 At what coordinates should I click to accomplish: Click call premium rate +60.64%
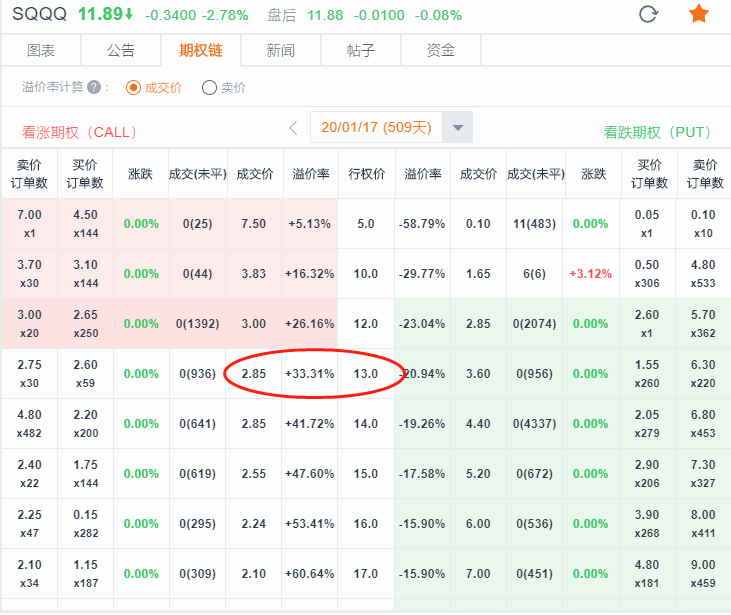(310, 574)
